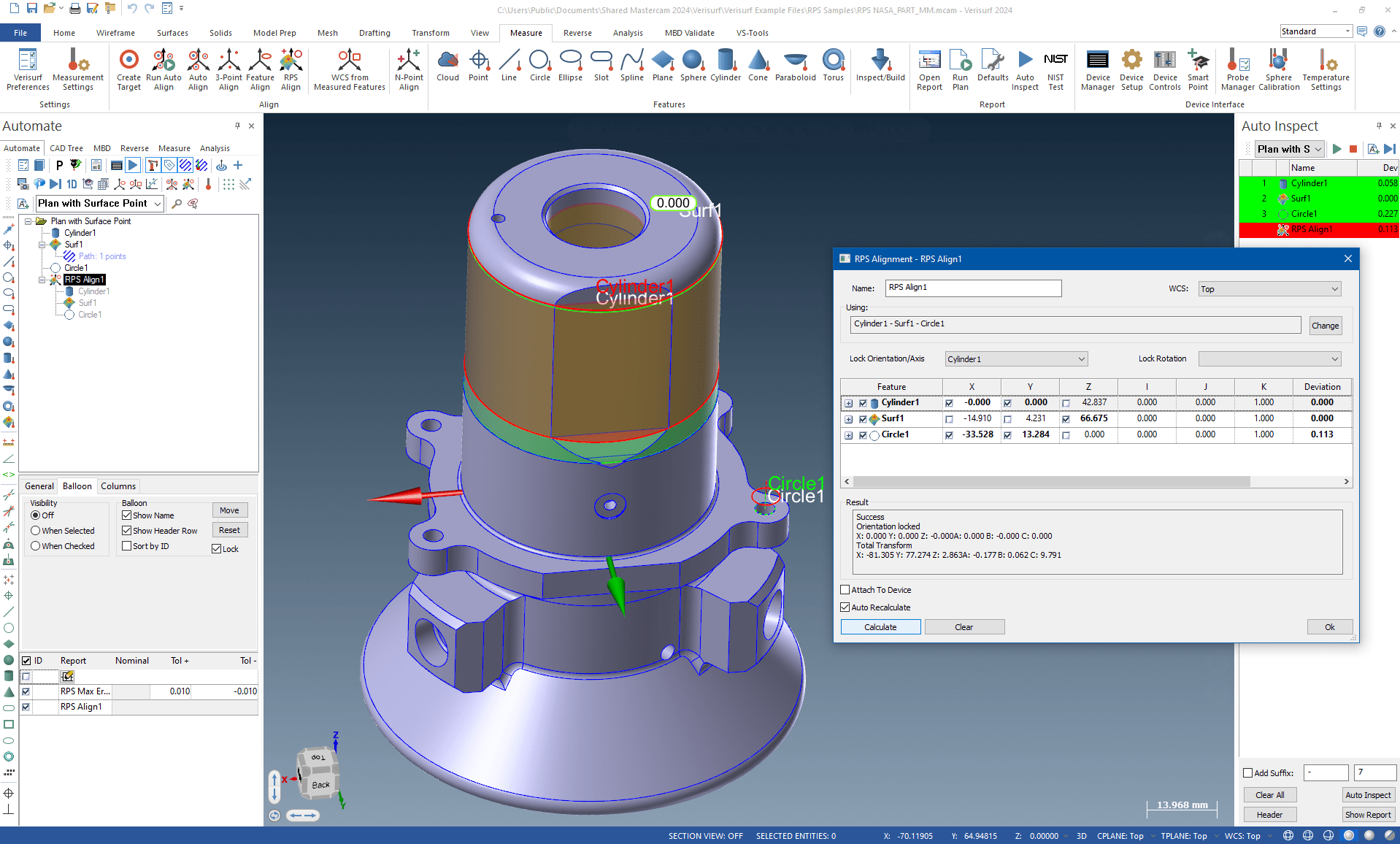Viewport: 1400px width, 844px height.
Task: Start Run Auto Align
Action: [x=164, y=70]
